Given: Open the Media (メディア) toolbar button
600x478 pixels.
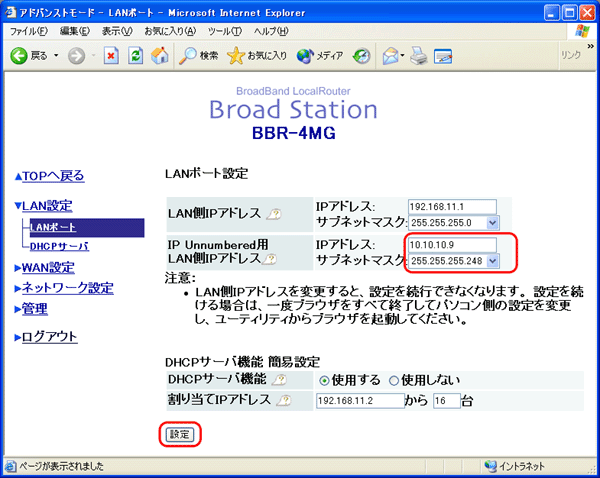Looking at the screenshot, I should [x=320, y=56].
